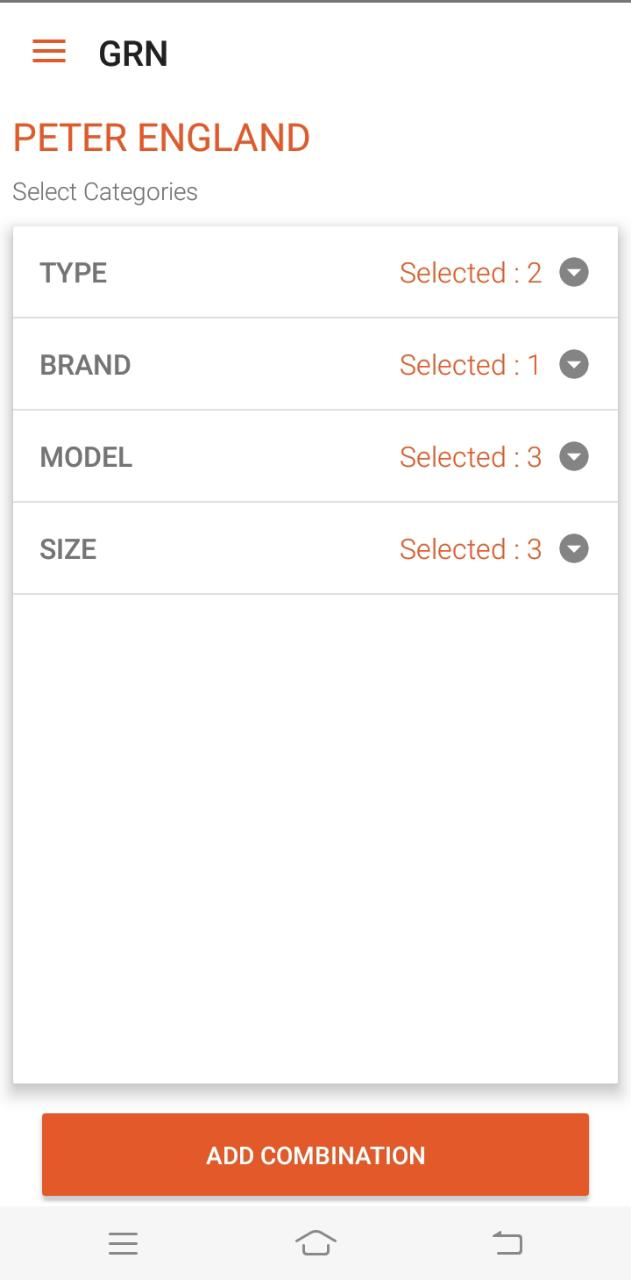Image resolution: width=631 pixels, height=1280 pixels.
Task: Expand the BRAND dropdown arrow
Action: pyautogui.click(x=574, y=365)
